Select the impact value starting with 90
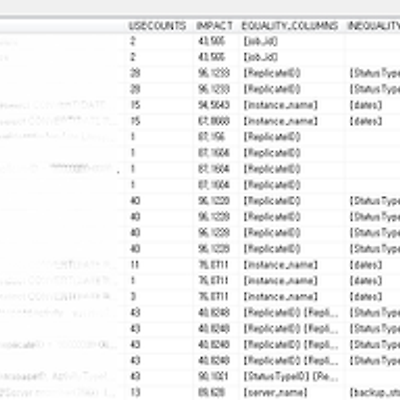Screen dimensions: 400x400 click(x=213, y=376)
